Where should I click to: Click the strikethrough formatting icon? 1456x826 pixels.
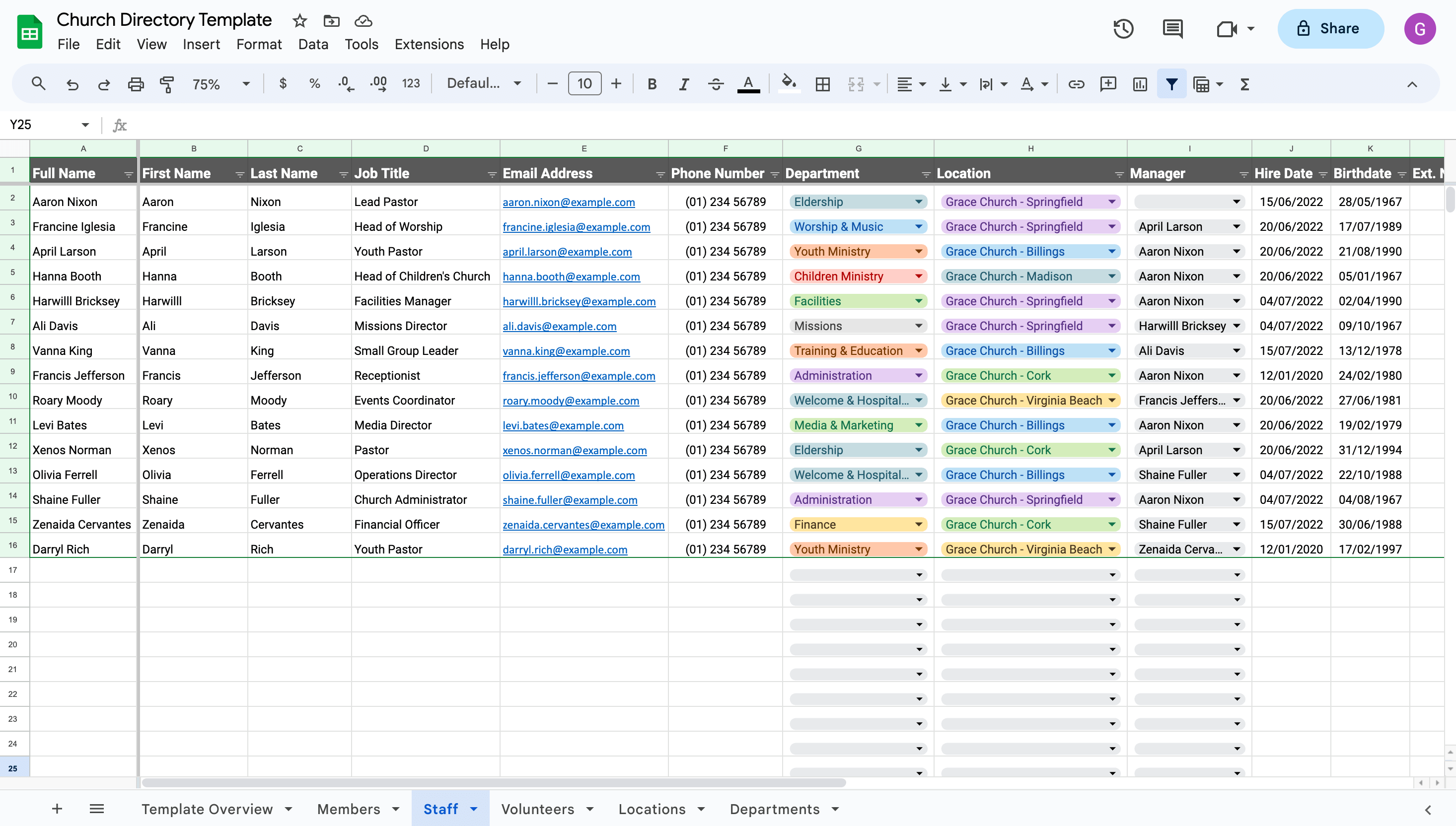pos(717,84)
